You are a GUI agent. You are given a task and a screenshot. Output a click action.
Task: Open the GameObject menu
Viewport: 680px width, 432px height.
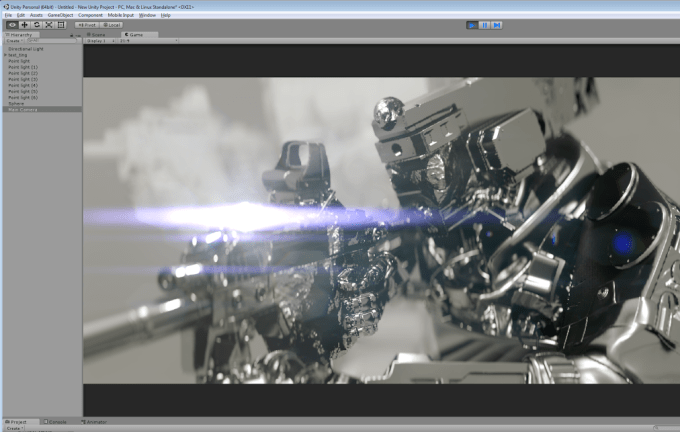[59, 15]
